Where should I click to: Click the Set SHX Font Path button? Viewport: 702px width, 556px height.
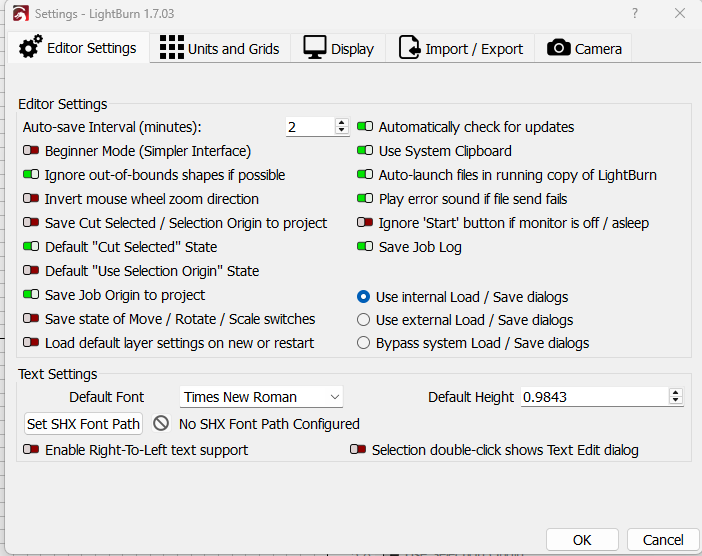pos(83,423)
